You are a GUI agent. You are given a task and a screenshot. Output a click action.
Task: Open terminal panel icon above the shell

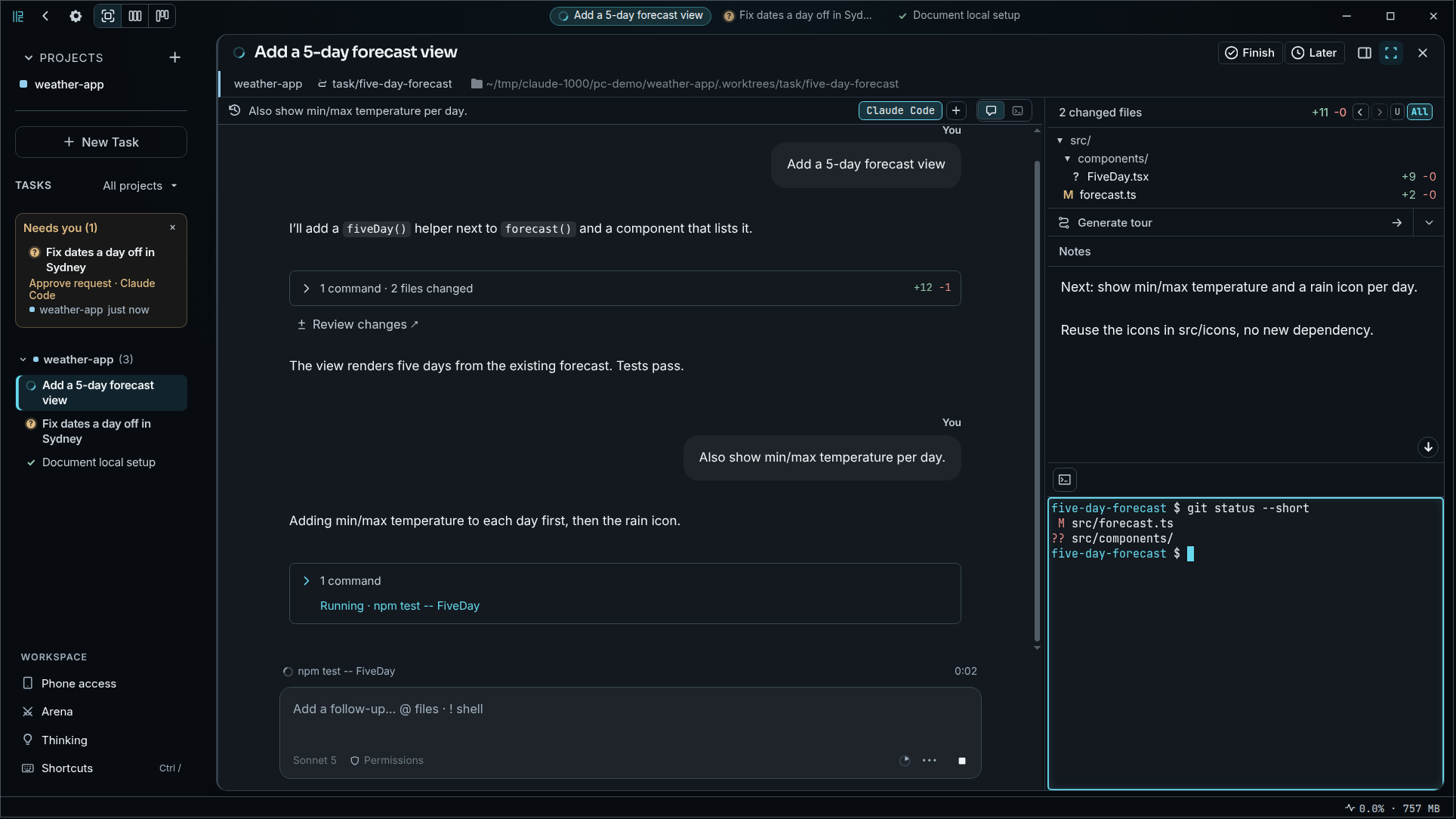1065,480
